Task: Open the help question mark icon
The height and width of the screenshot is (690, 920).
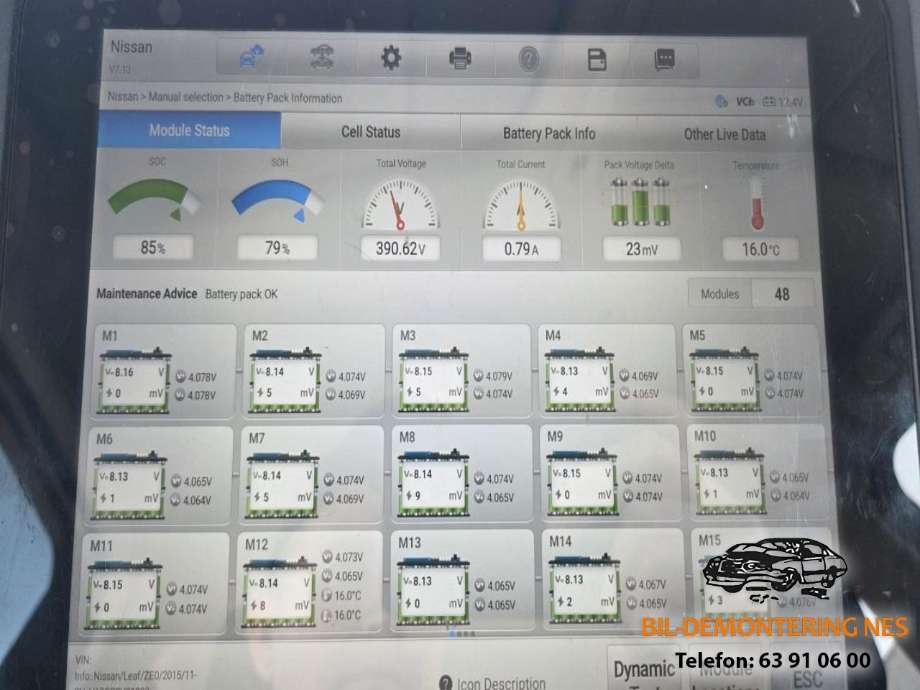Action: pos(529,59)
